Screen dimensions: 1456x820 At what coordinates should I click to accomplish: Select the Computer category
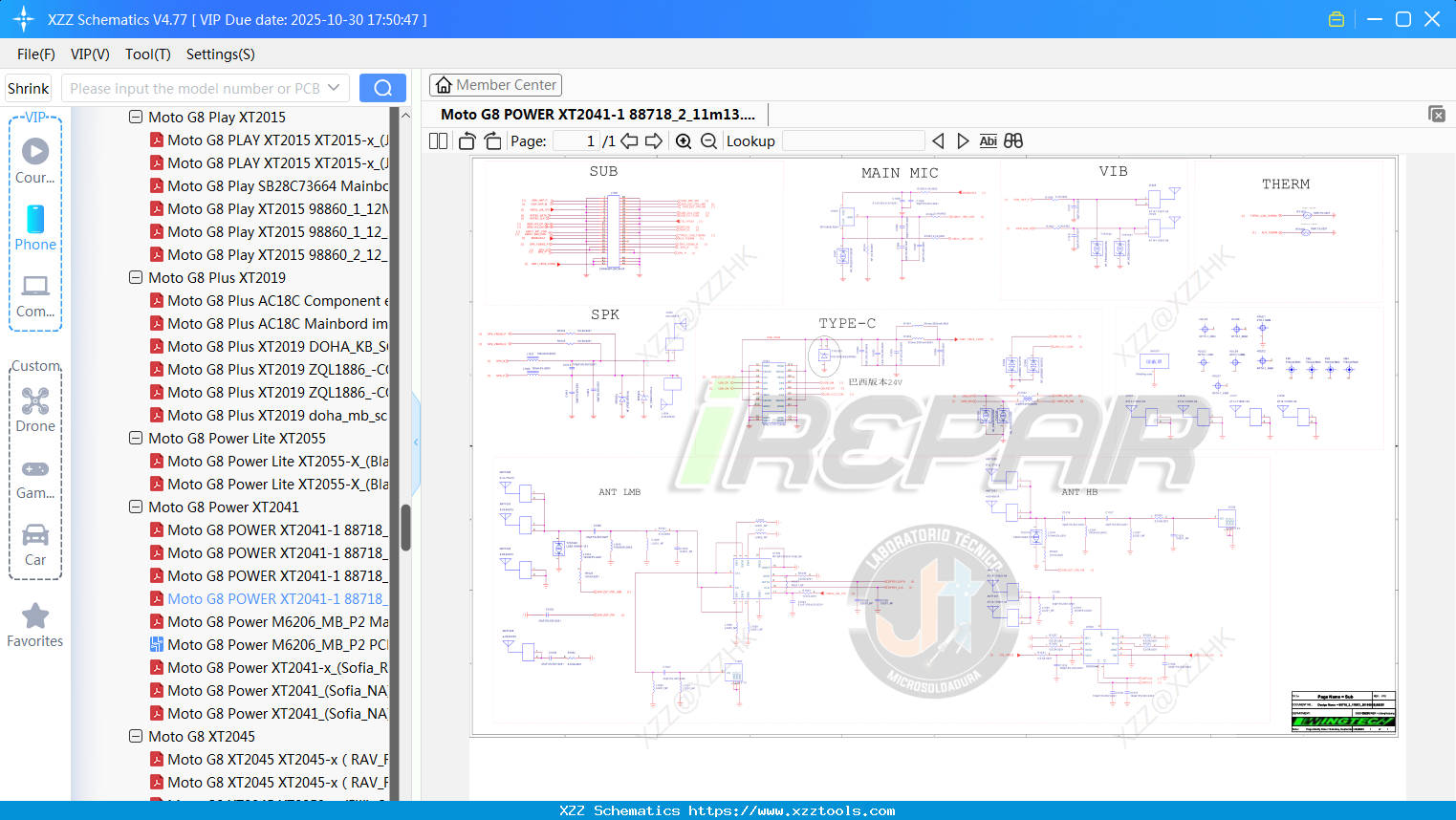pyautogui.click(x=35, y=296)
